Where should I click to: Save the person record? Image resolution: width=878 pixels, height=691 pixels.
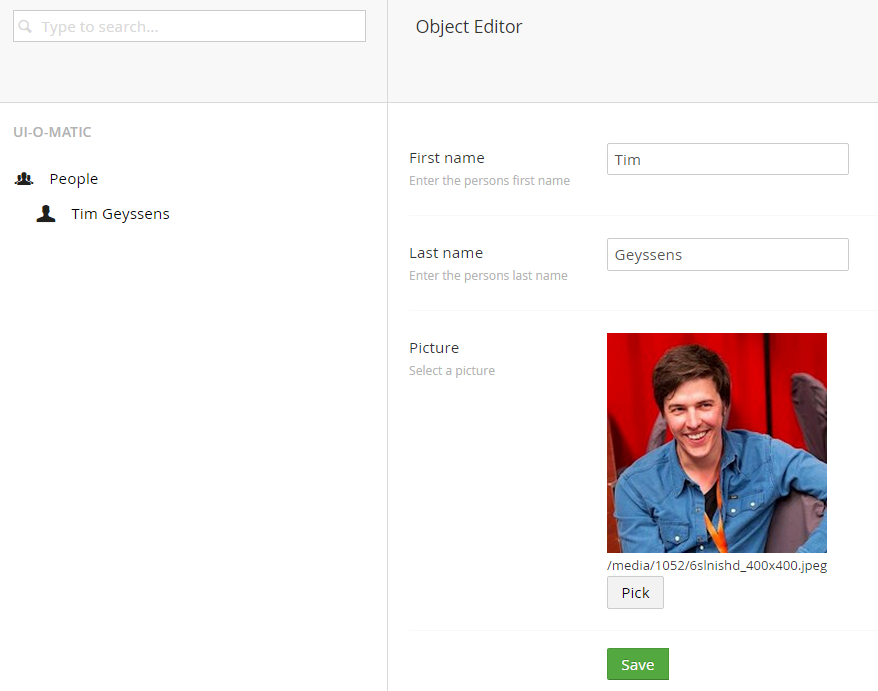tap(638, 664)
